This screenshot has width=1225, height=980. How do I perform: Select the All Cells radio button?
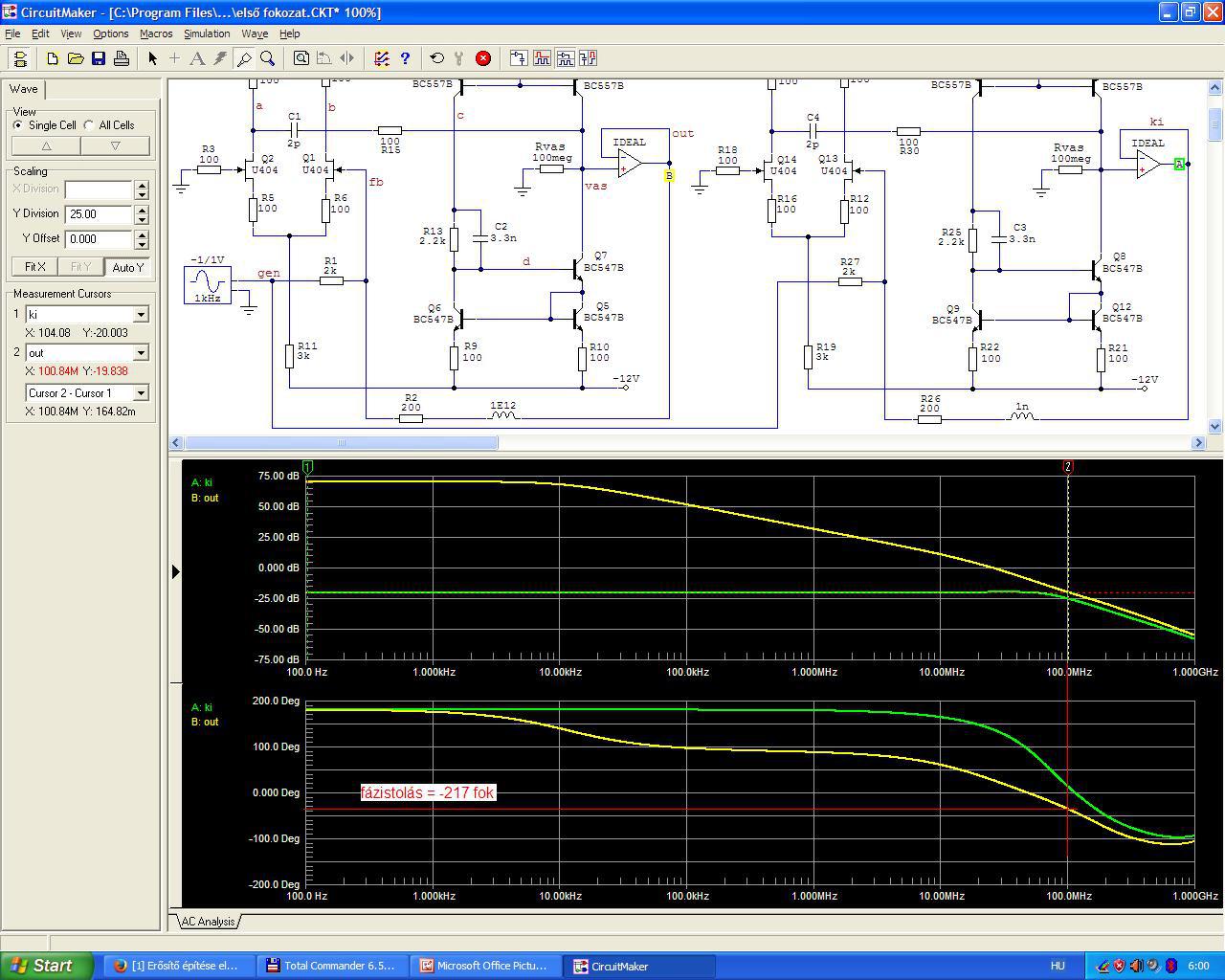pyautogui.click(x=89, y=125)
